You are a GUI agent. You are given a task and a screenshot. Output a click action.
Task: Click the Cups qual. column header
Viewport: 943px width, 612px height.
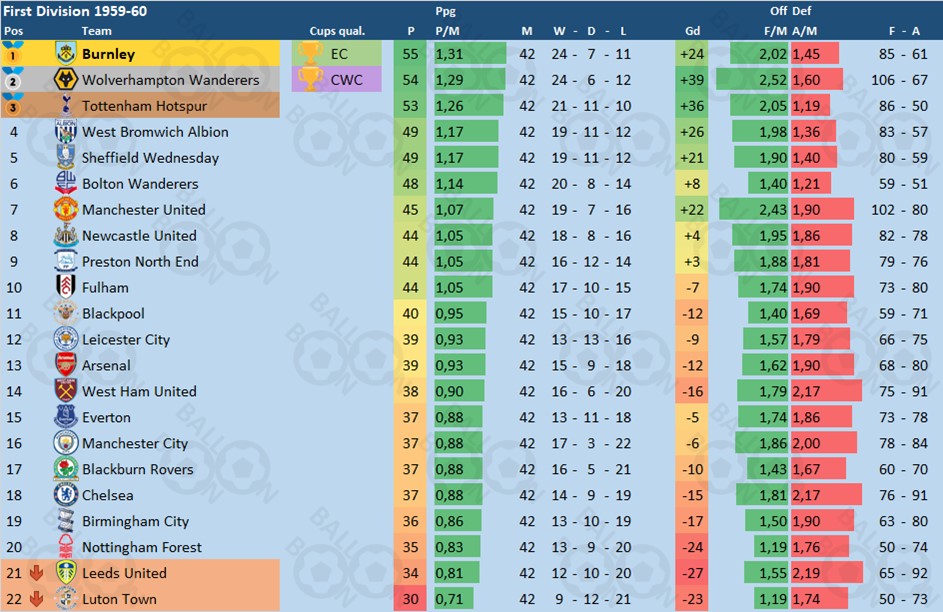pos(337,31)
